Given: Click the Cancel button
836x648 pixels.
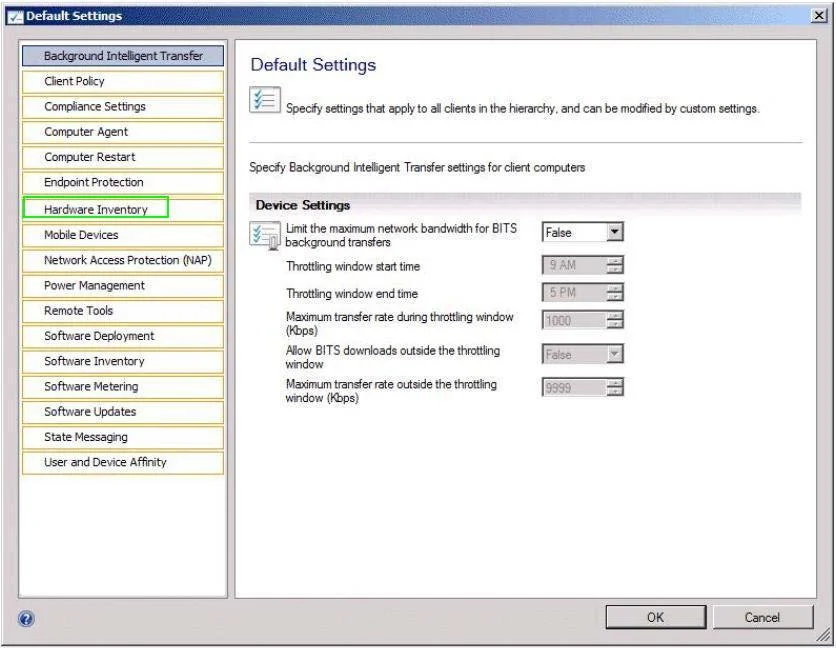Looking at the screenshot, I should (762, 618).
